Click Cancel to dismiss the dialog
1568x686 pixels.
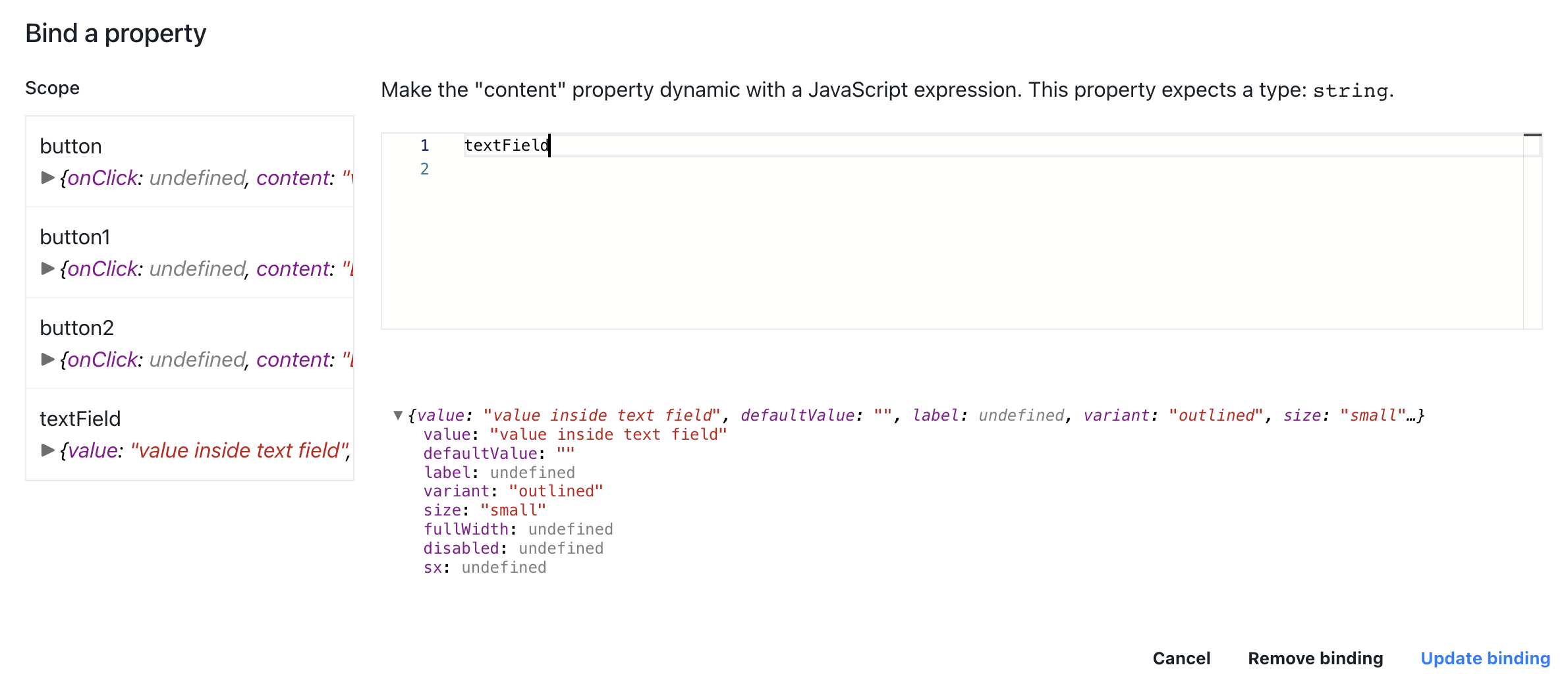(1181, 658)
